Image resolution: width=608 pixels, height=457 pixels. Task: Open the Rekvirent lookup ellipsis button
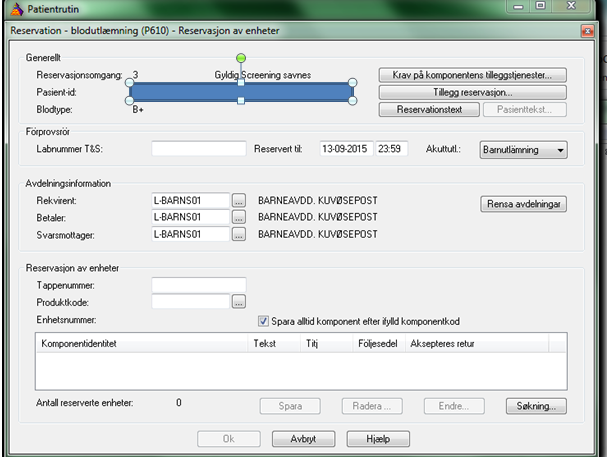239,200
